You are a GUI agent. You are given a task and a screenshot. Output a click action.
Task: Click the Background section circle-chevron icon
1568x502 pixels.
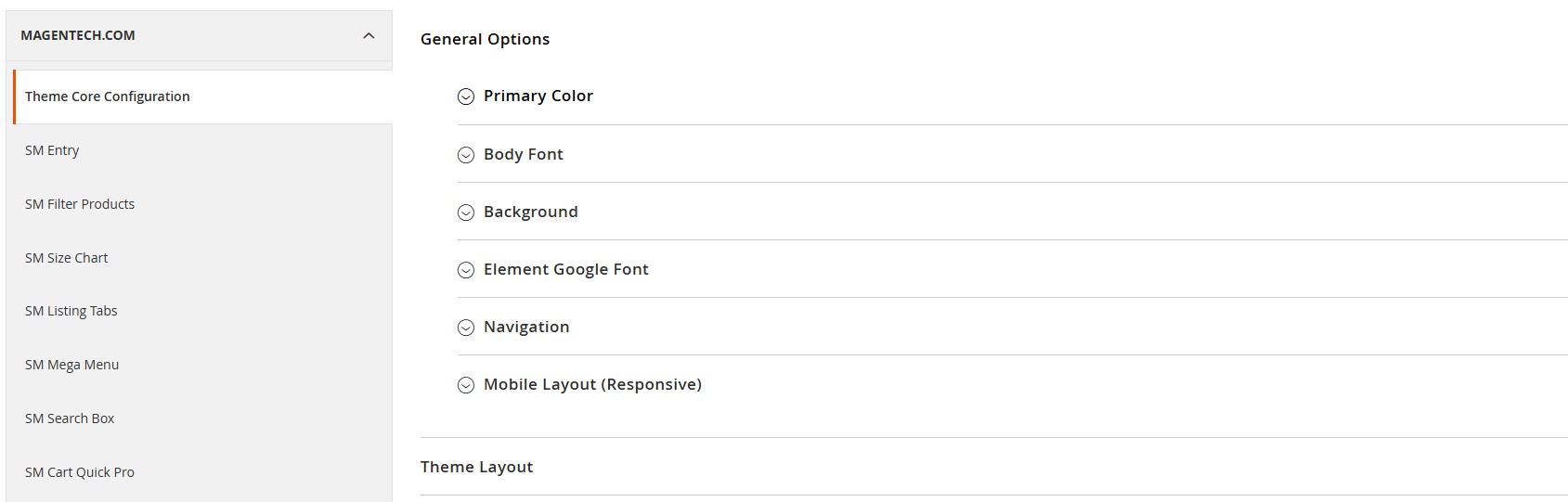(x=466, y=212)
